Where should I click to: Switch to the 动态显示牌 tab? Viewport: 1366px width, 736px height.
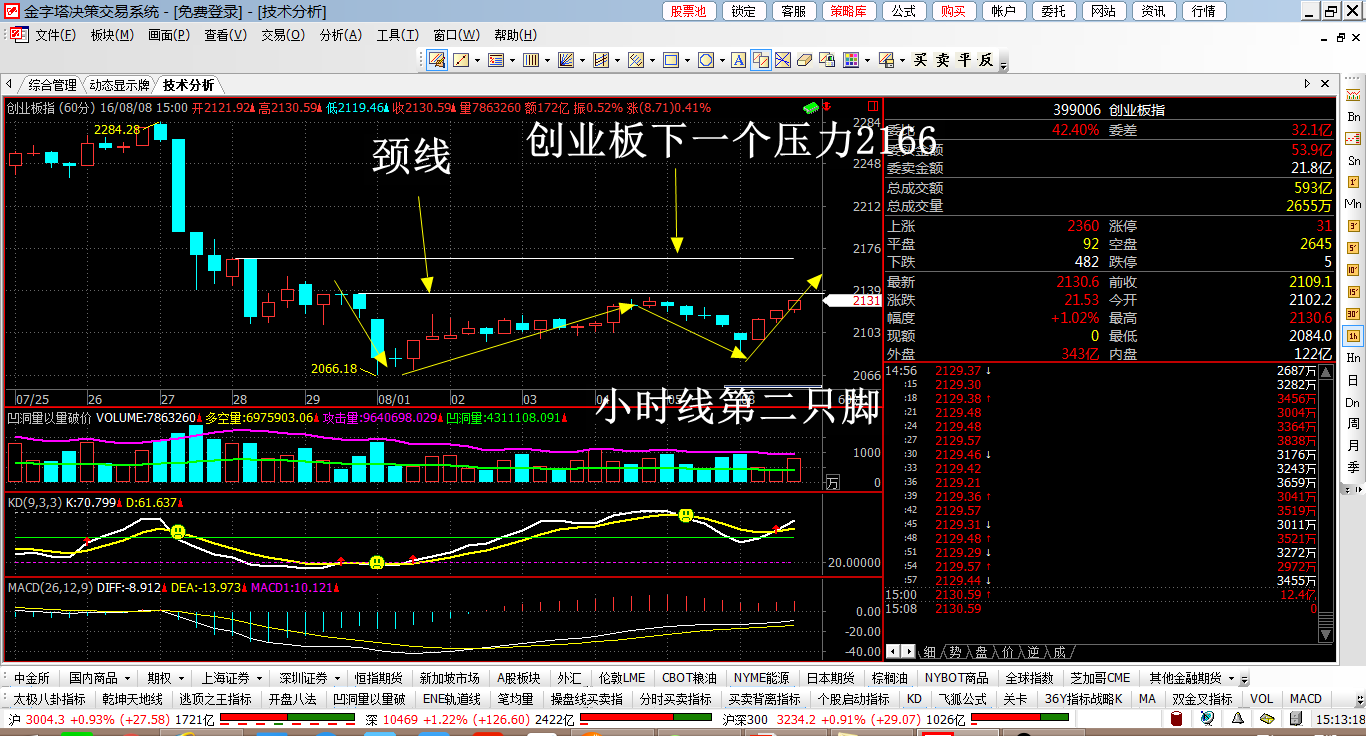point(119,85)
